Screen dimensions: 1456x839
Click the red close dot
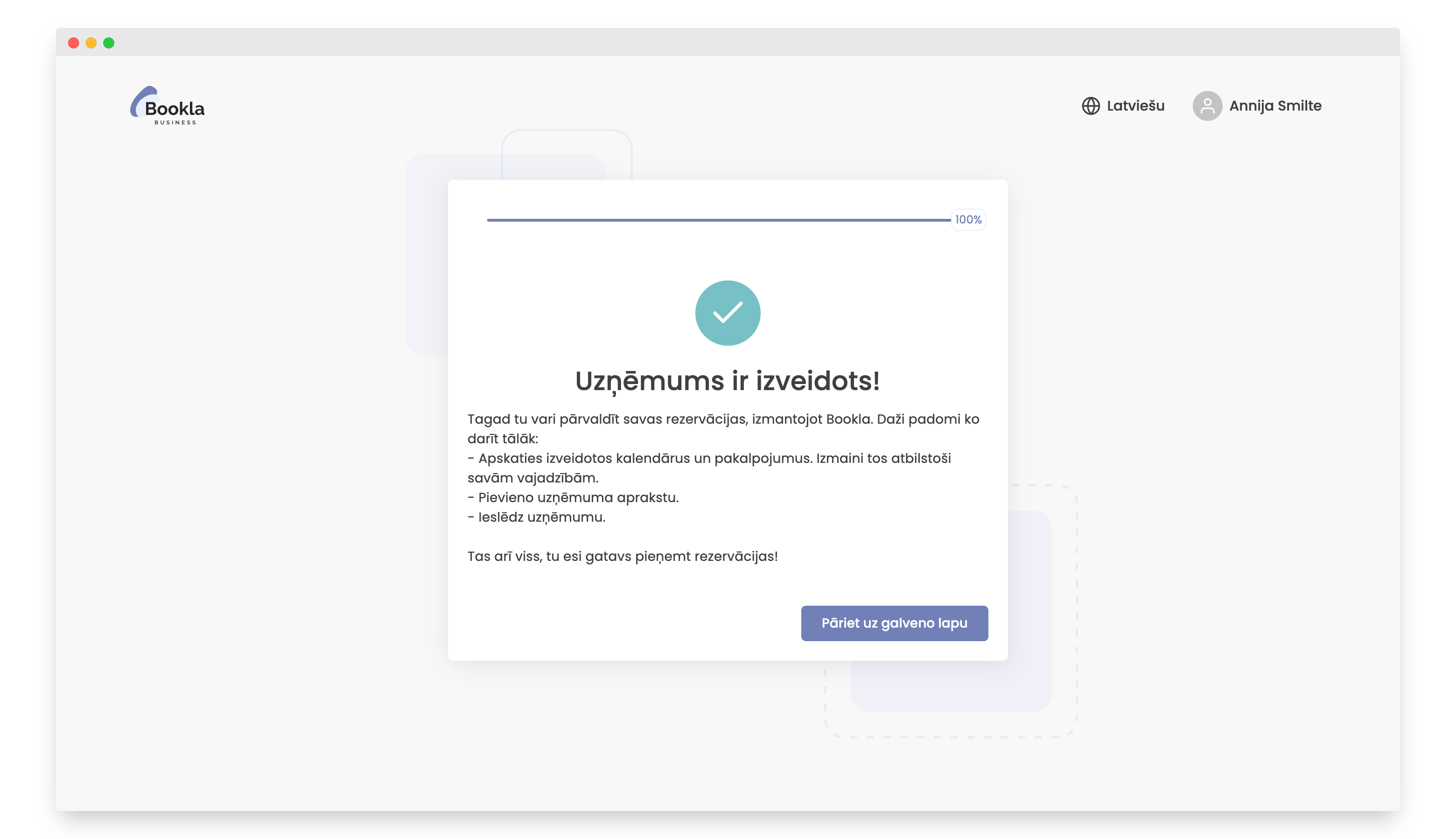pos(73,42)
